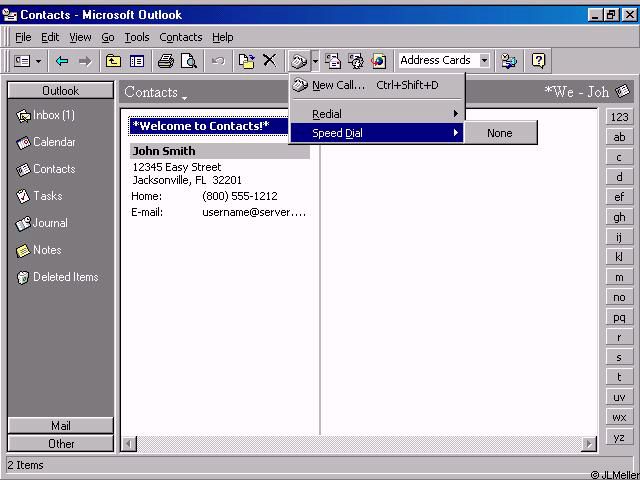Click the Address Book icon
The height and width of the screenshot is (480, 640).
coord(509,61)
